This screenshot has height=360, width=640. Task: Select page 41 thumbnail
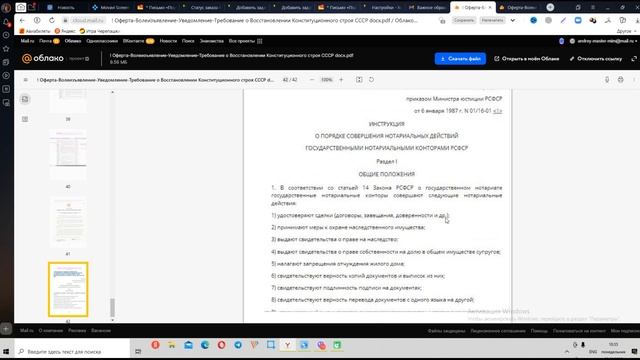click(68, 222)
